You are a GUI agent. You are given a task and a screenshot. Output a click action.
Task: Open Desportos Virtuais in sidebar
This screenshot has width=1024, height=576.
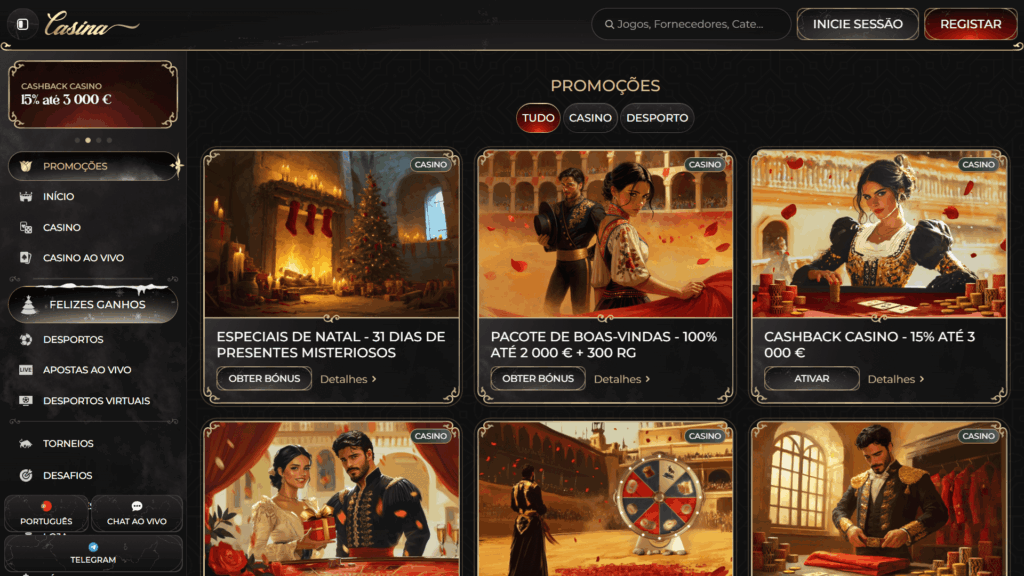point(95,401)
